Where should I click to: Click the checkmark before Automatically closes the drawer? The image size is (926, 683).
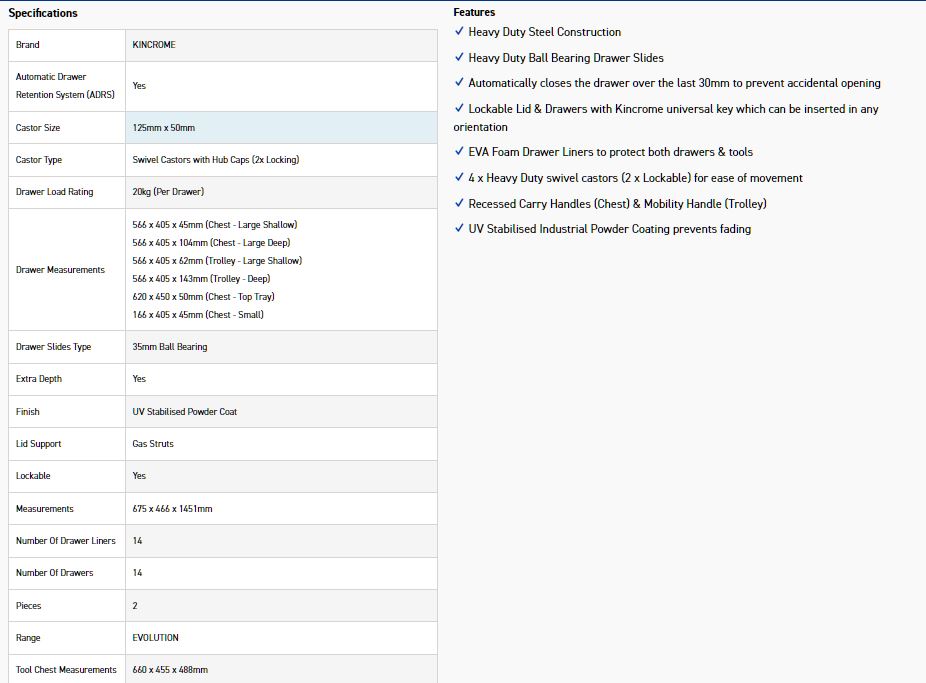[x=459, y=83]
